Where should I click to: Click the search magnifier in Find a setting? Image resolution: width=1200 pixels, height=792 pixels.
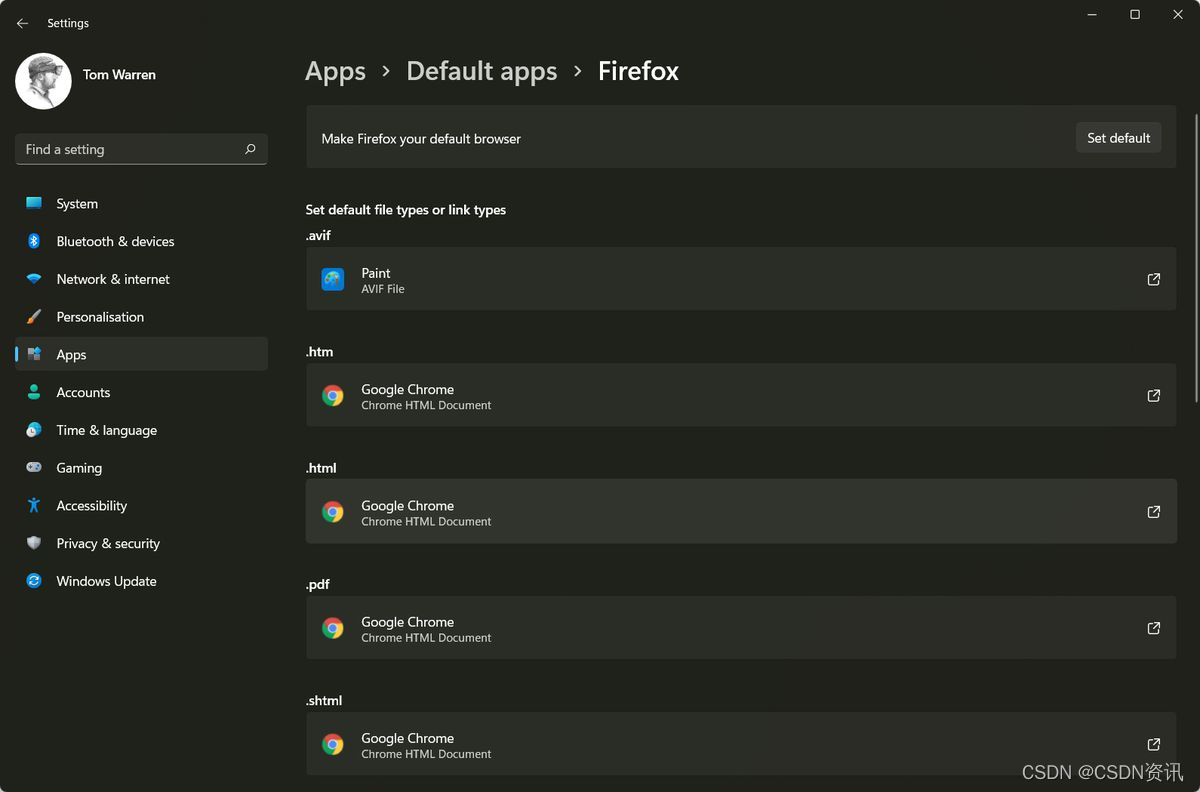(250, 149)
